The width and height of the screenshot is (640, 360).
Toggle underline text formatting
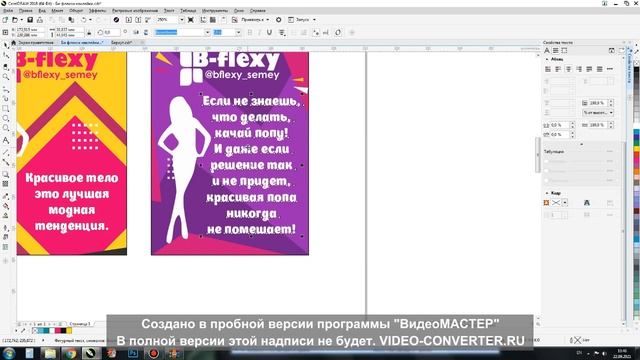(269, 32)
